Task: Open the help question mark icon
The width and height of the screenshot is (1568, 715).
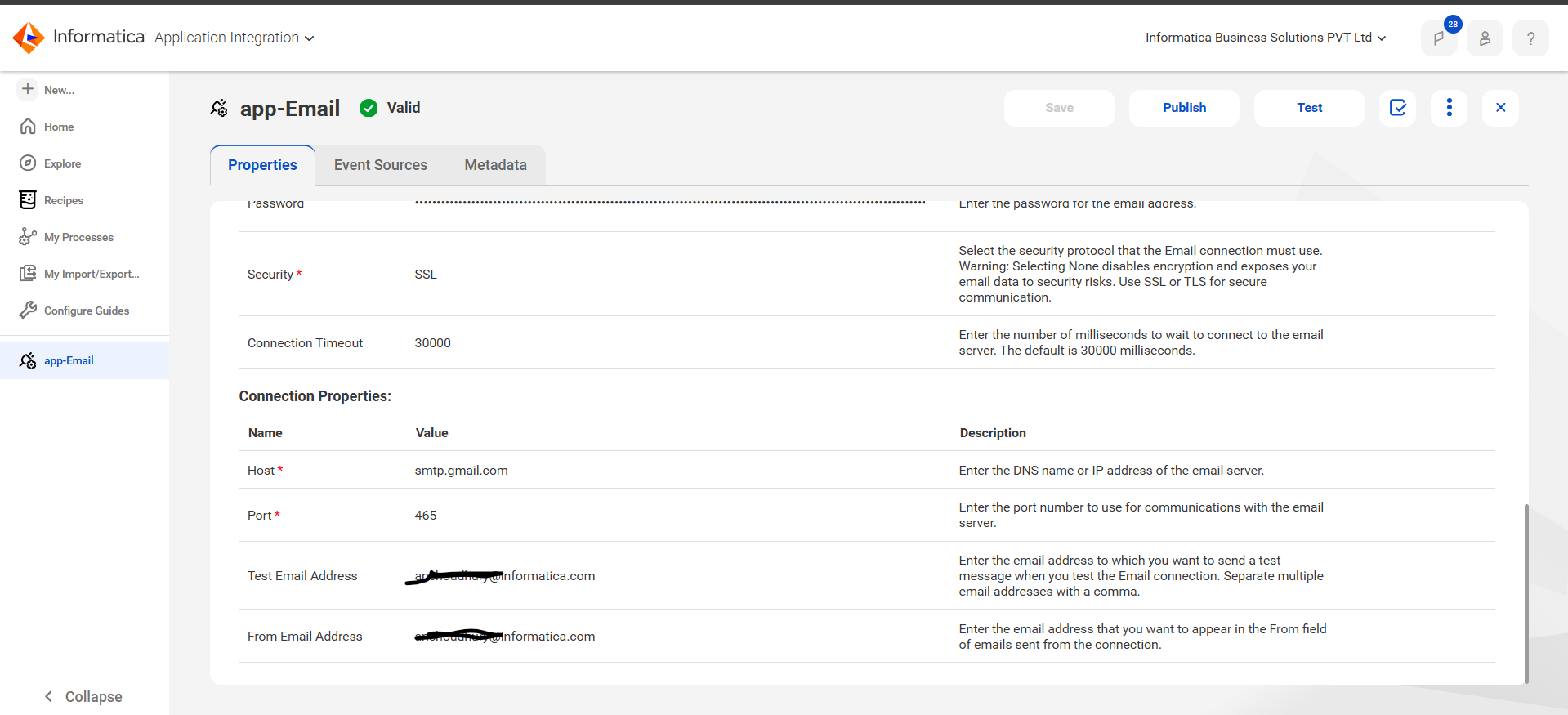Action: pyautogui.click(x=1530, y=38)
